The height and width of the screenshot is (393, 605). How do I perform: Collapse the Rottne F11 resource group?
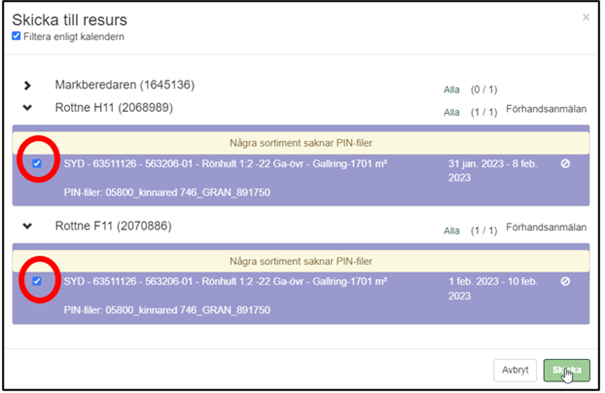tap(27, 226)
